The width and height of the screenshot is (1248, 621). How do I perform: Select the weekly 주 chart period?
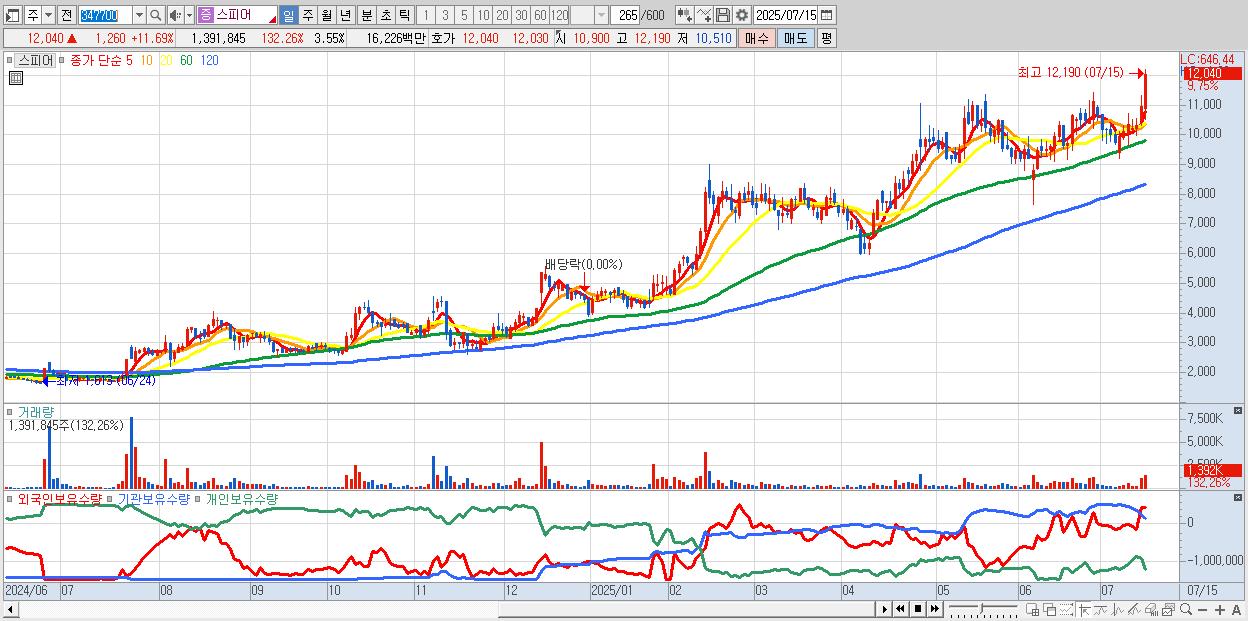(x=307, y=15)
